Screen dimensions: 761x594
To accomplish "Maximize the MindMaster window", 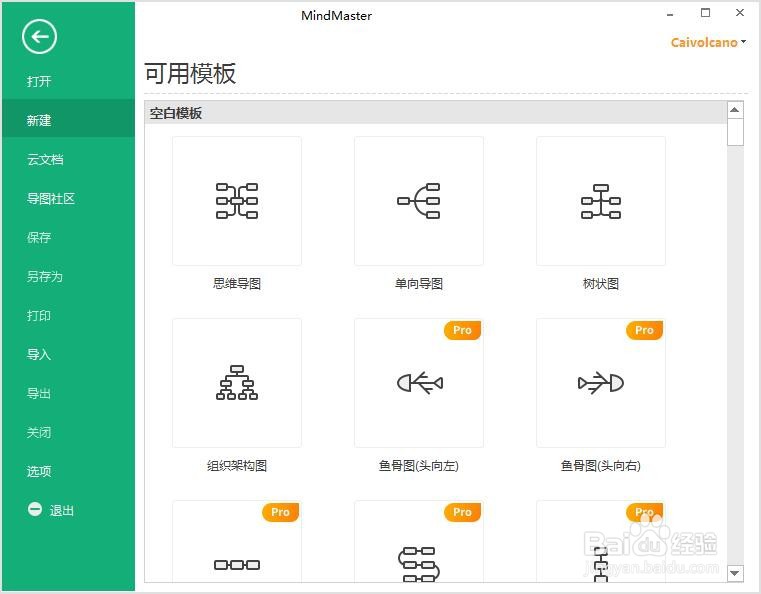I will coord(706,13).
